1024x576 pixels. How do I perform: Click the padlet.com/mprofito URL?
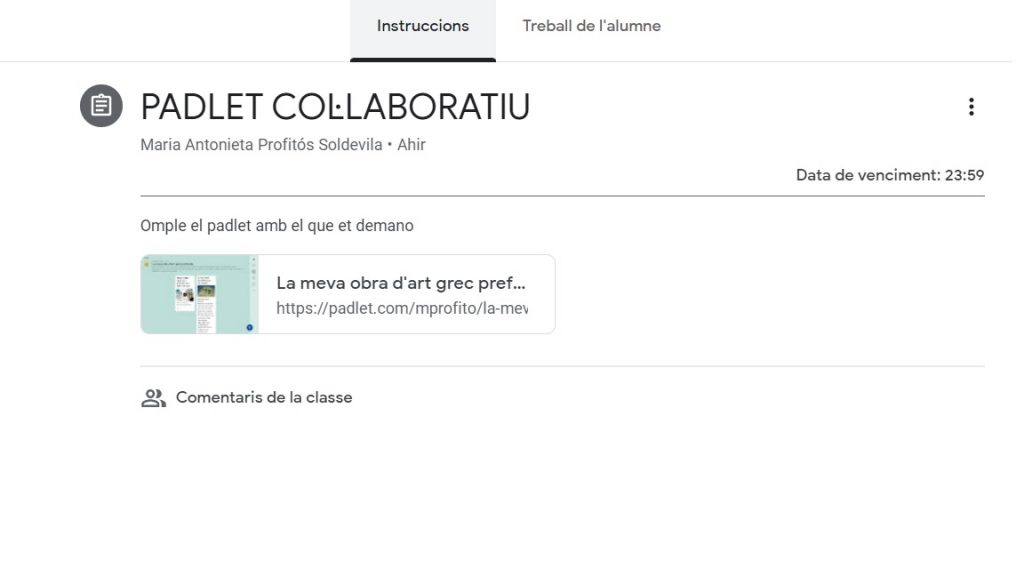pos(401,308)
